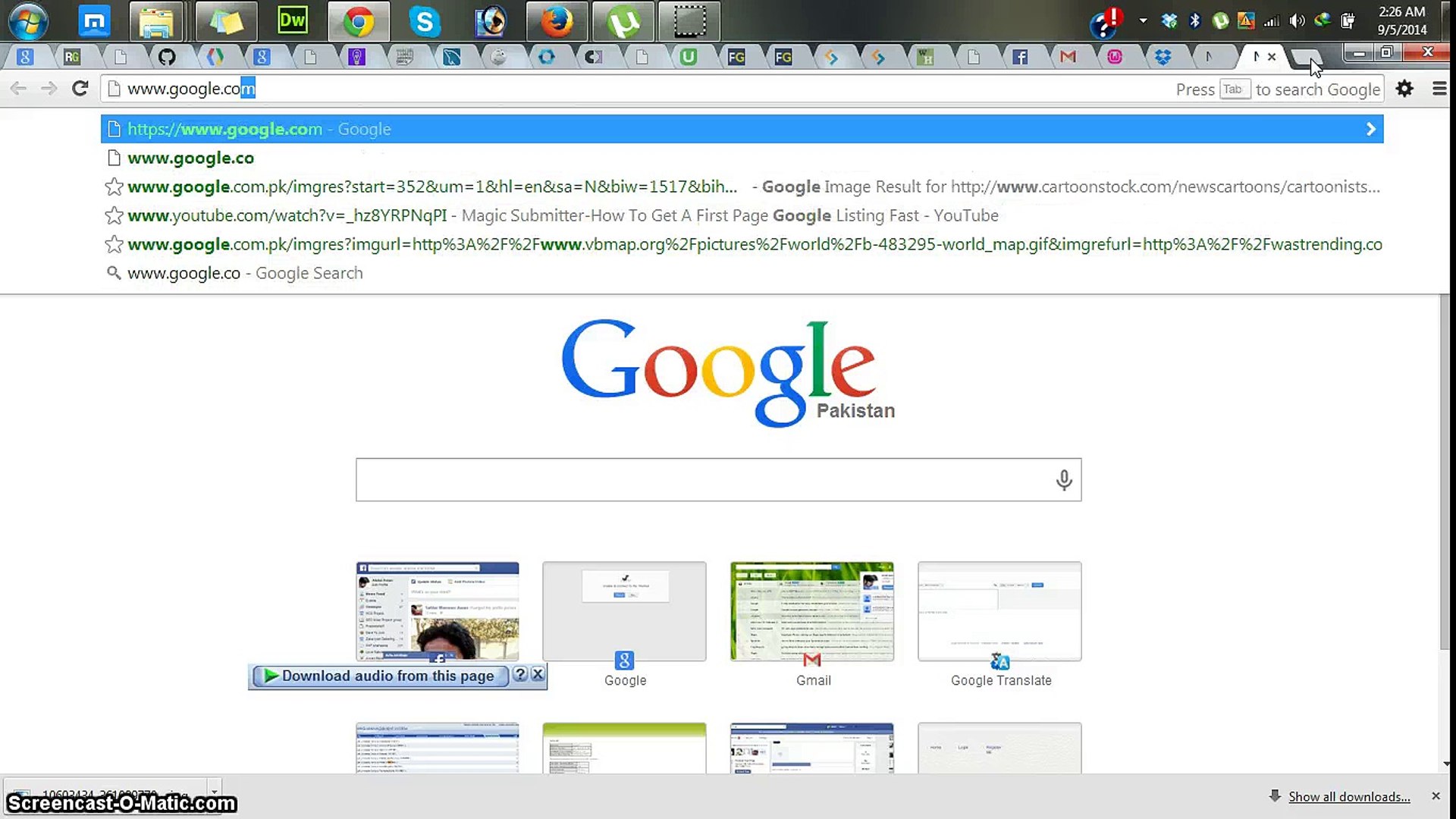Close the download audio popup

point(538,674)
